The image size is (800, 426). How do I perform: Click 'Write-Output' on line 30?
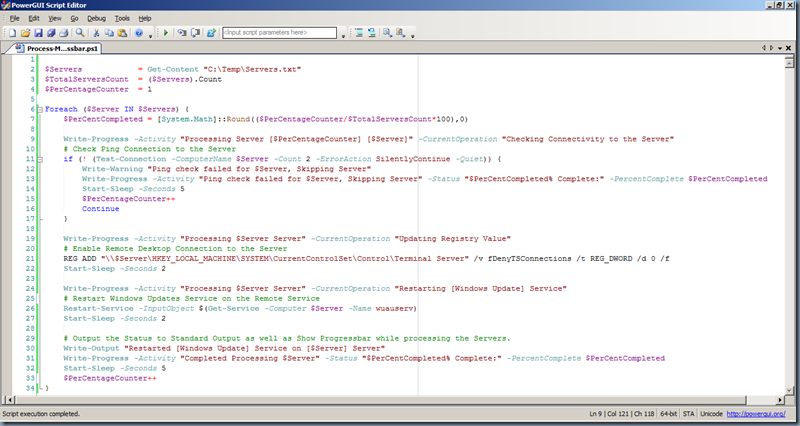(x=91, y=348)
